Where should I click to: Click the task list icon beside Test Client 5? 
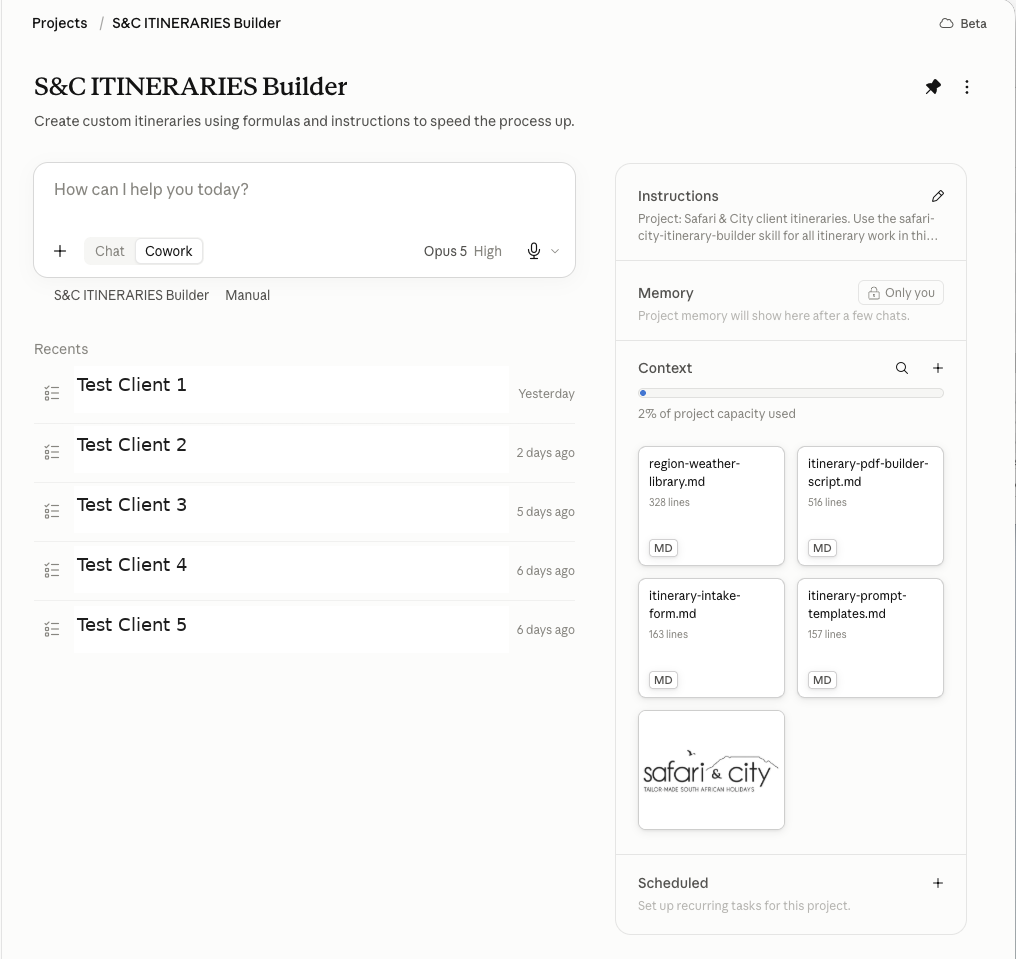(52, 629)
